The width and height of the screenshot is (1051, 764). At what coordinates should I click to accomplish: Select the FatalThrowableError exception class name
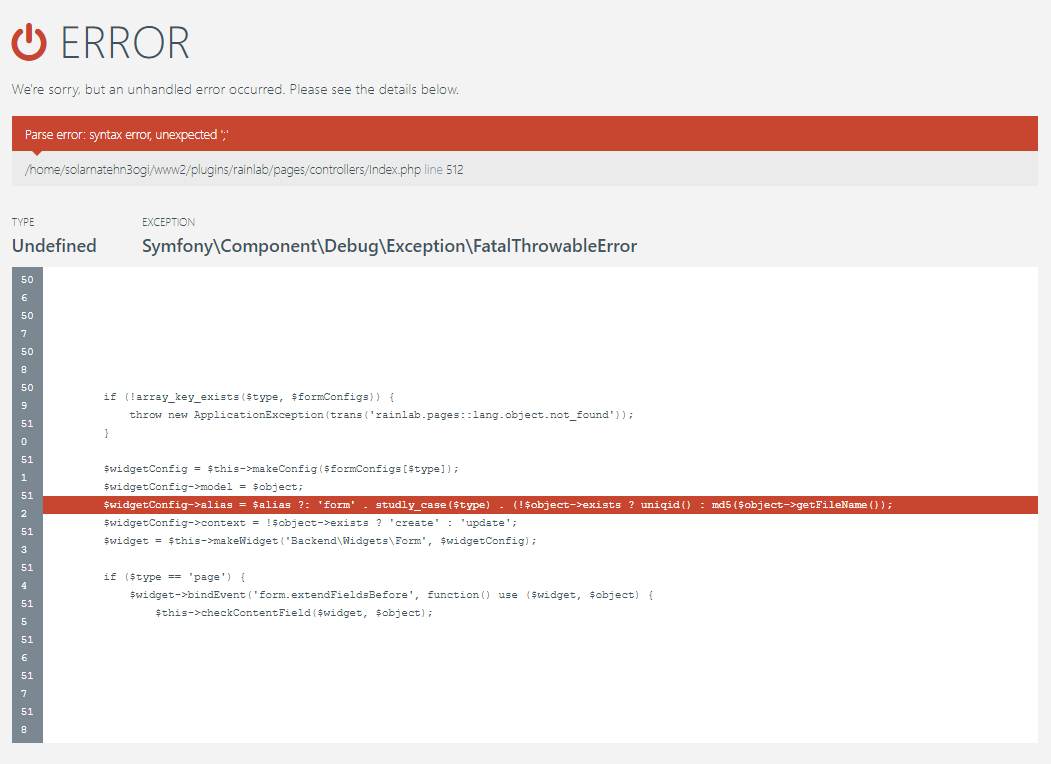(x=390, y=245)
